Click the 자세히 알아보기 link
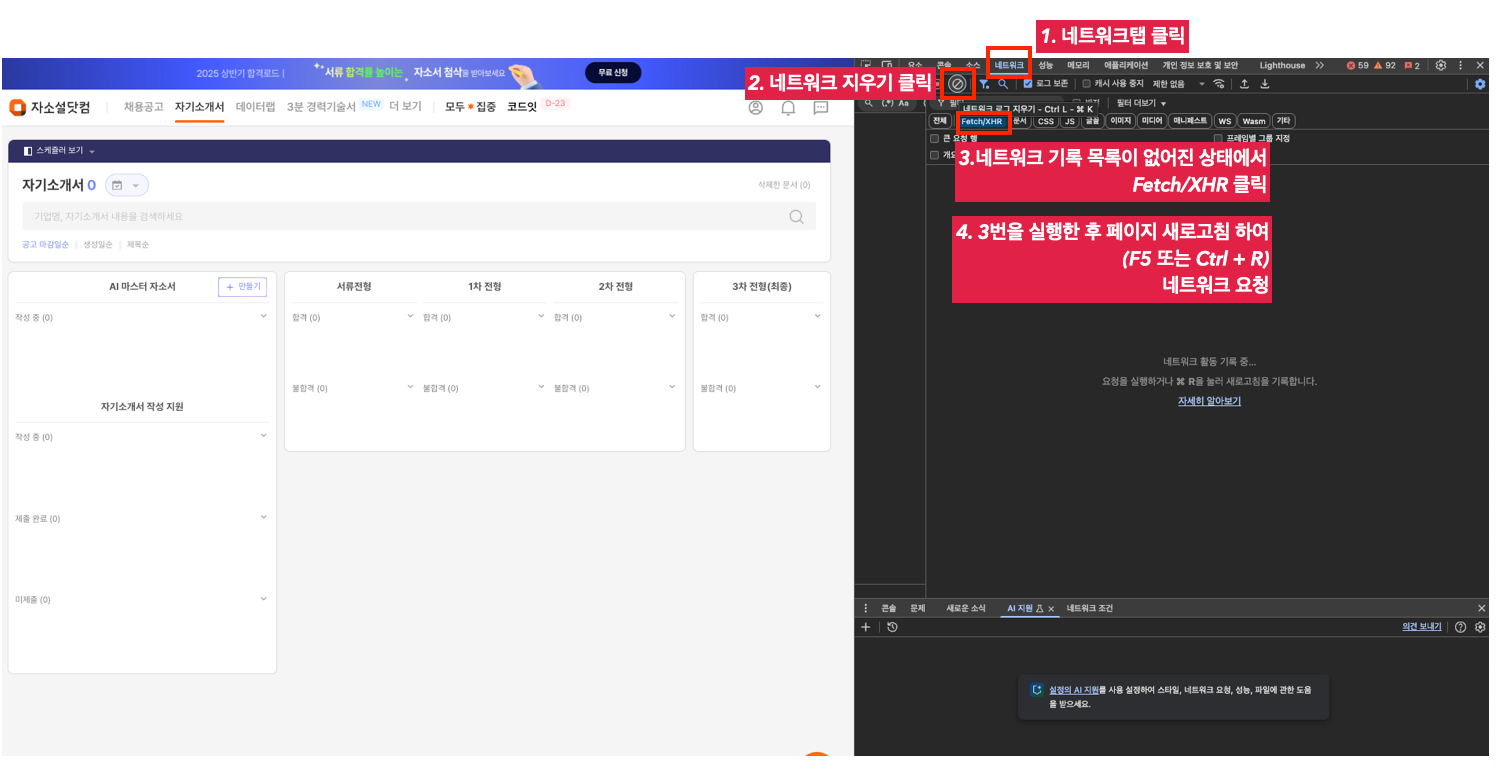The width and height of the screenshot is (1496, 776). pyautogui.click(x=1209, y=401)
